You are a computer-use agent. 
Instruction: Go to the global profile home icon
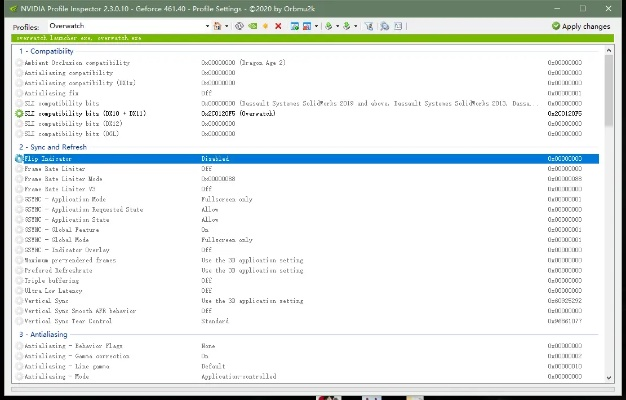(217, 26)
